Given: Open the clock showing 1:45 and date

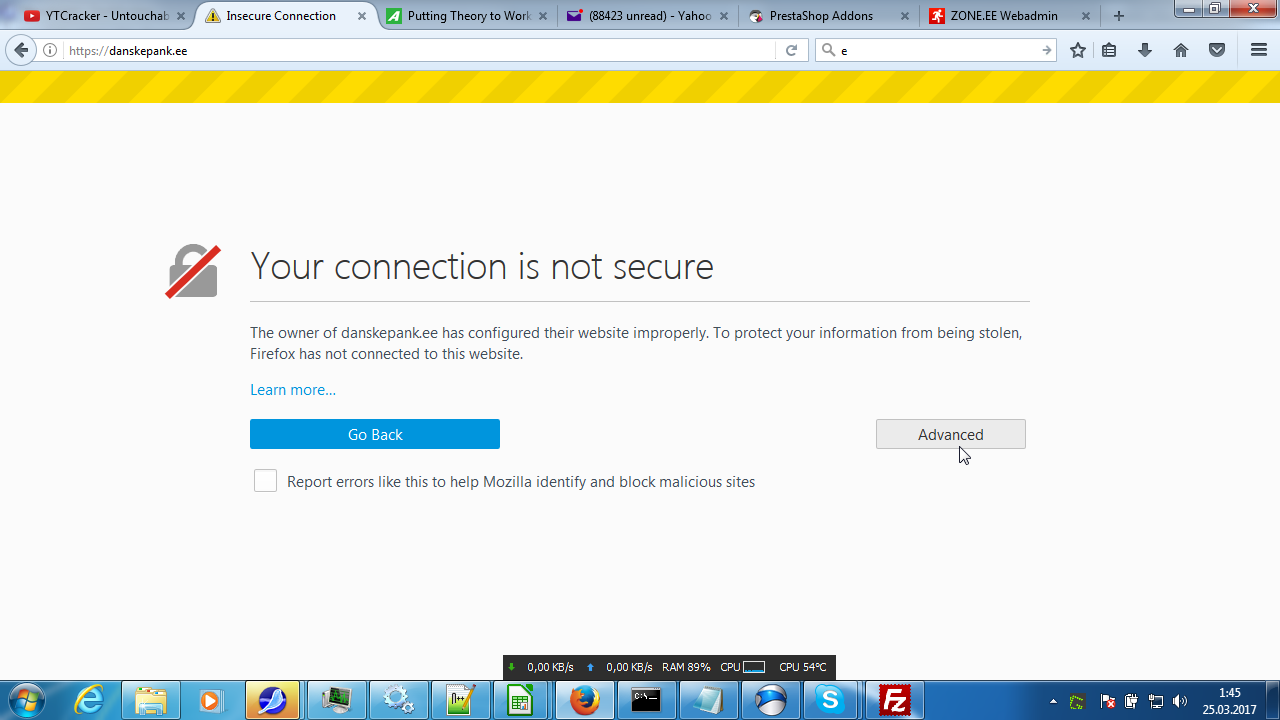Looking at the screenshot, I should coord(1229,701).
